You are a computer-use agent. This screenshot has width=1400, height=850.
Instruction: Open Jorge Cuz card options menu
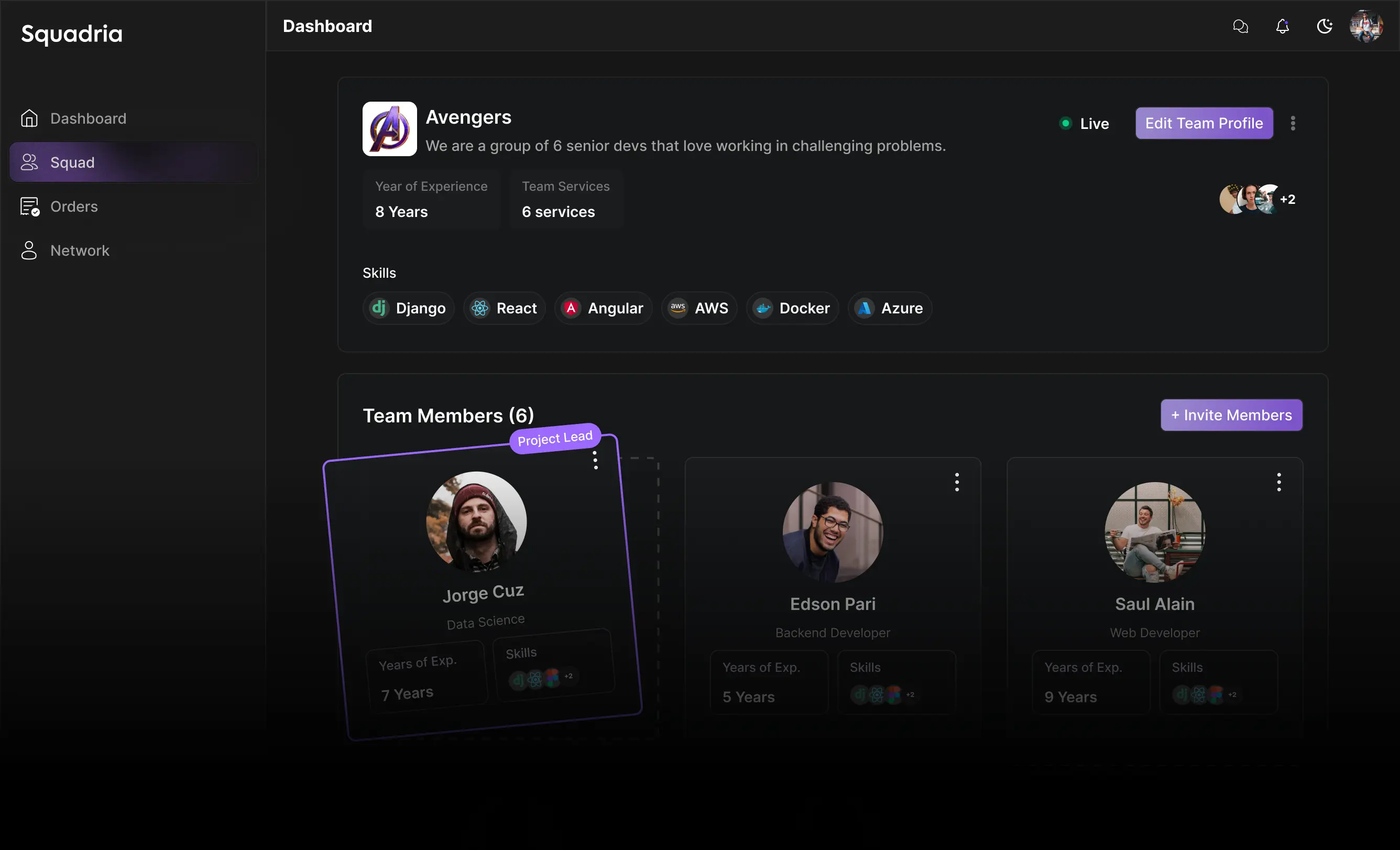coord(595,460)
